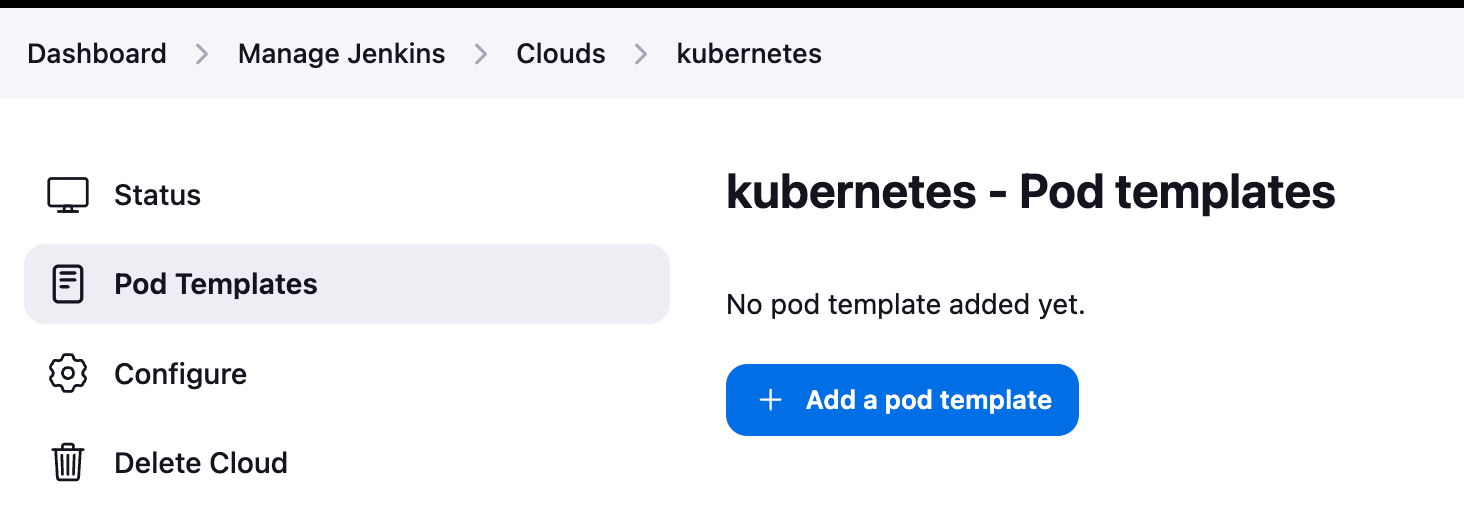This screenshot has height=532, width=1464.
Task: Click the Delete Cloud trash icon
Action: 68,463
